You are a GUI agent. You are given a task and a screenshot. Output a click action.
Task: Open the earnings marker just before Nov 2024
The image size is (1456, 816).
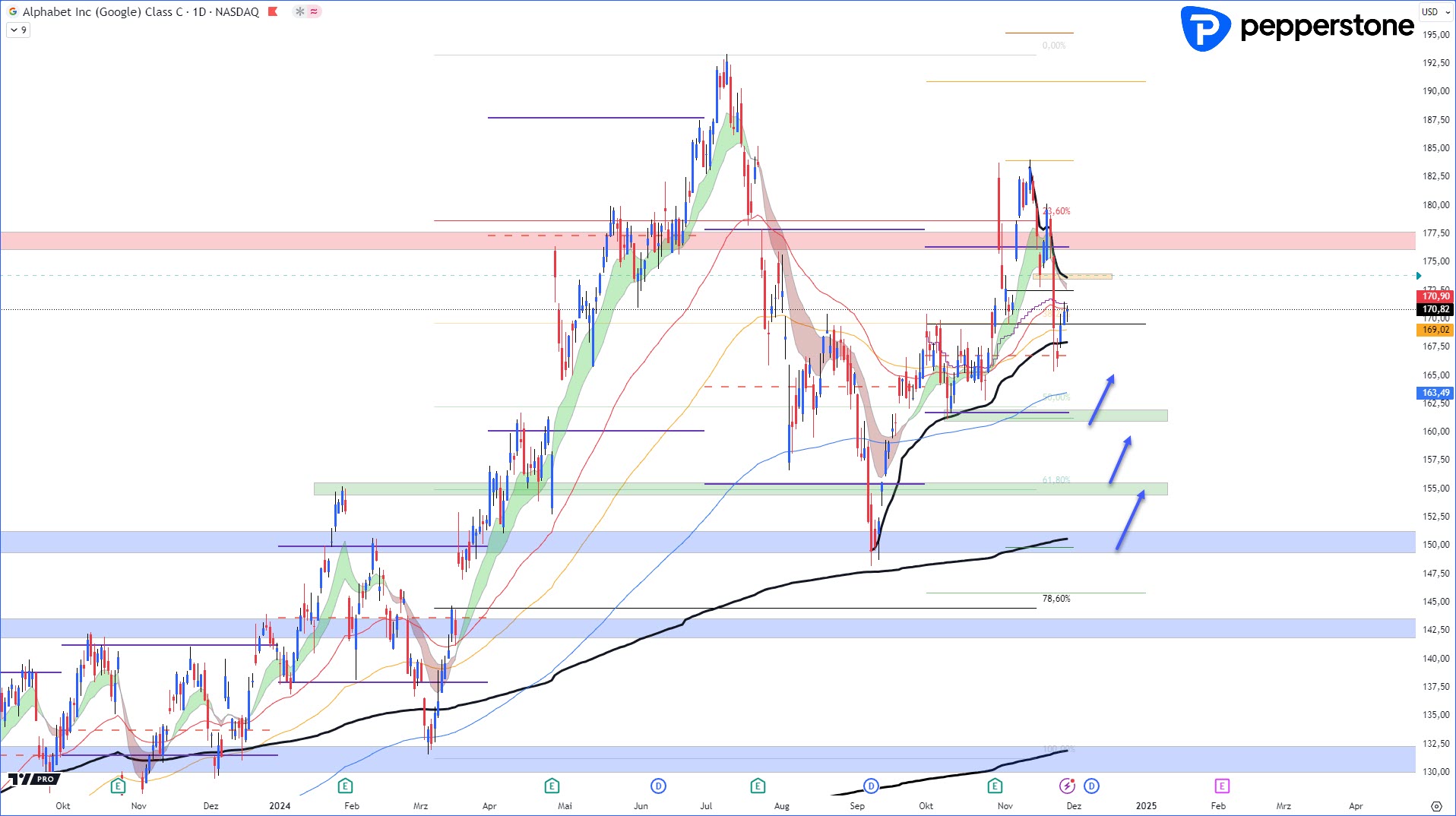pyautogui.click(x=995, y=786)
